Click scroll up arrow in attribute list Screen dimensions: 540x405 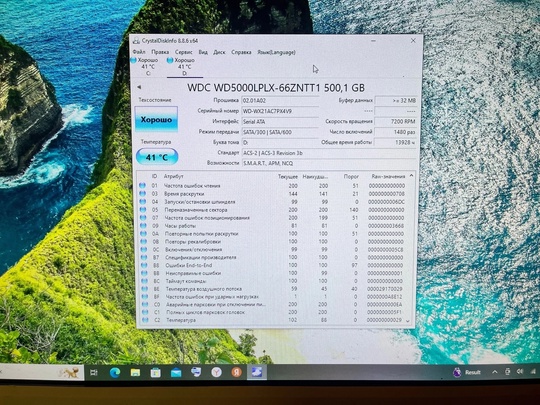tap(411, 176)
